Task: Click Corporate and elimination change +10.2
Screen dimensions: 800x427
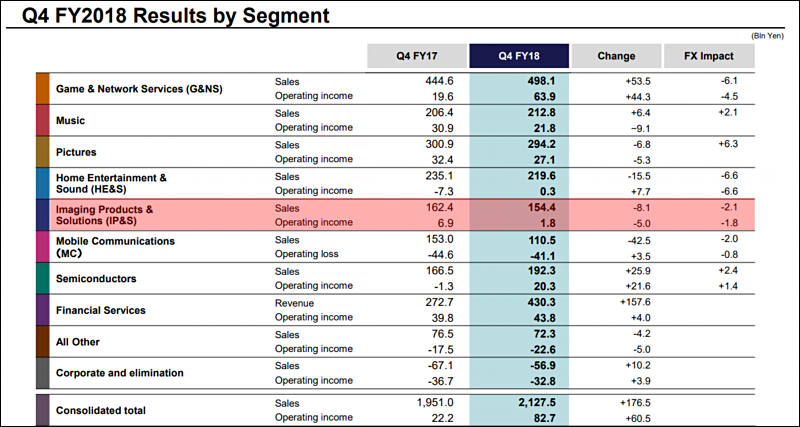Action: 638,366
